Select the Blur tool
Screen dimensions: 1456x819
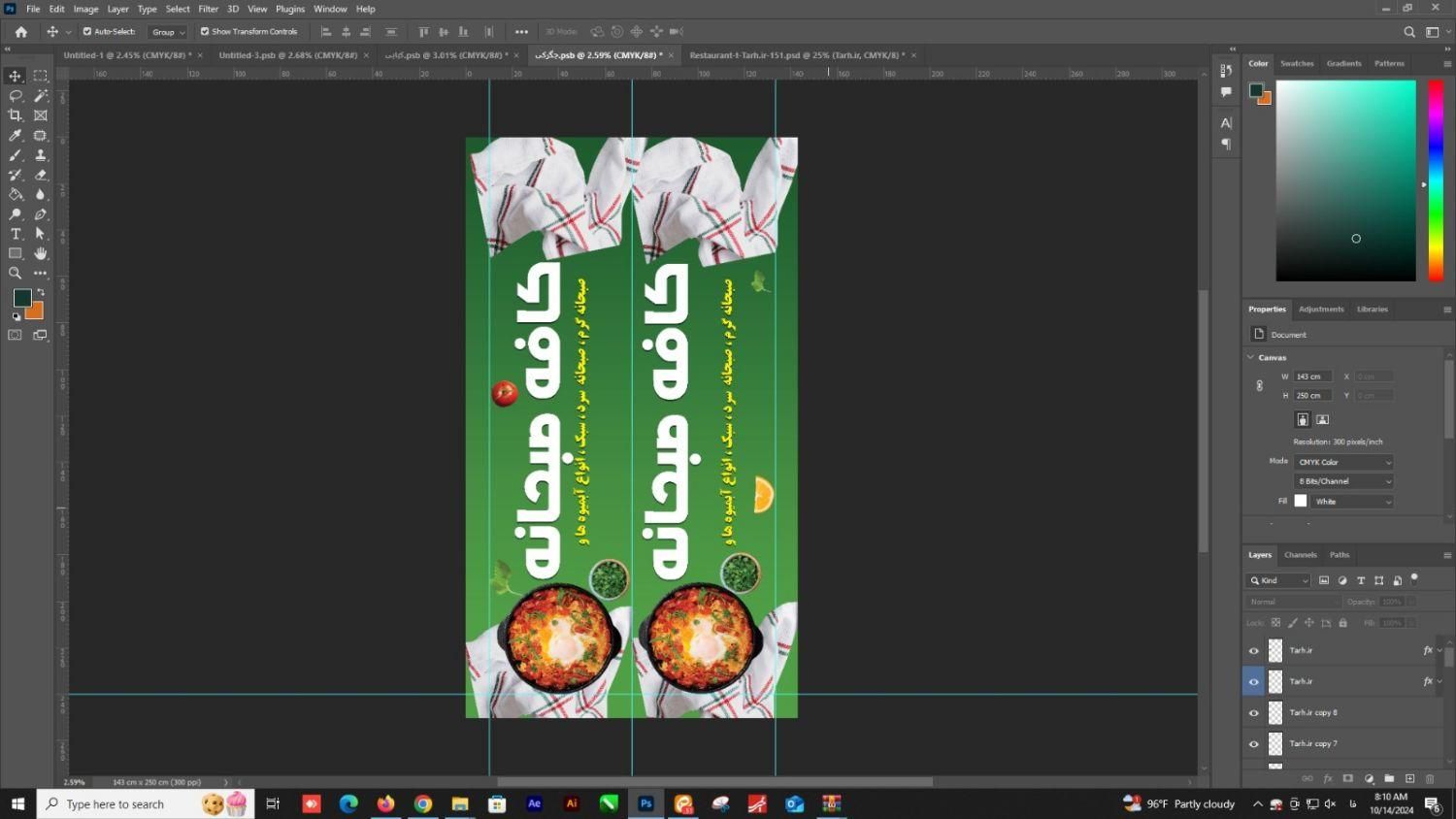(x=41, y=194)
